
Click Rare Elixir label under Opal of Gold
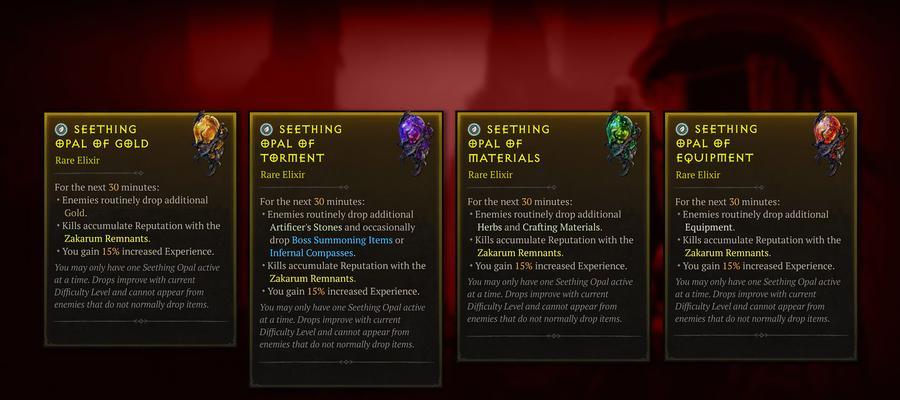click(x=77, y=160)
